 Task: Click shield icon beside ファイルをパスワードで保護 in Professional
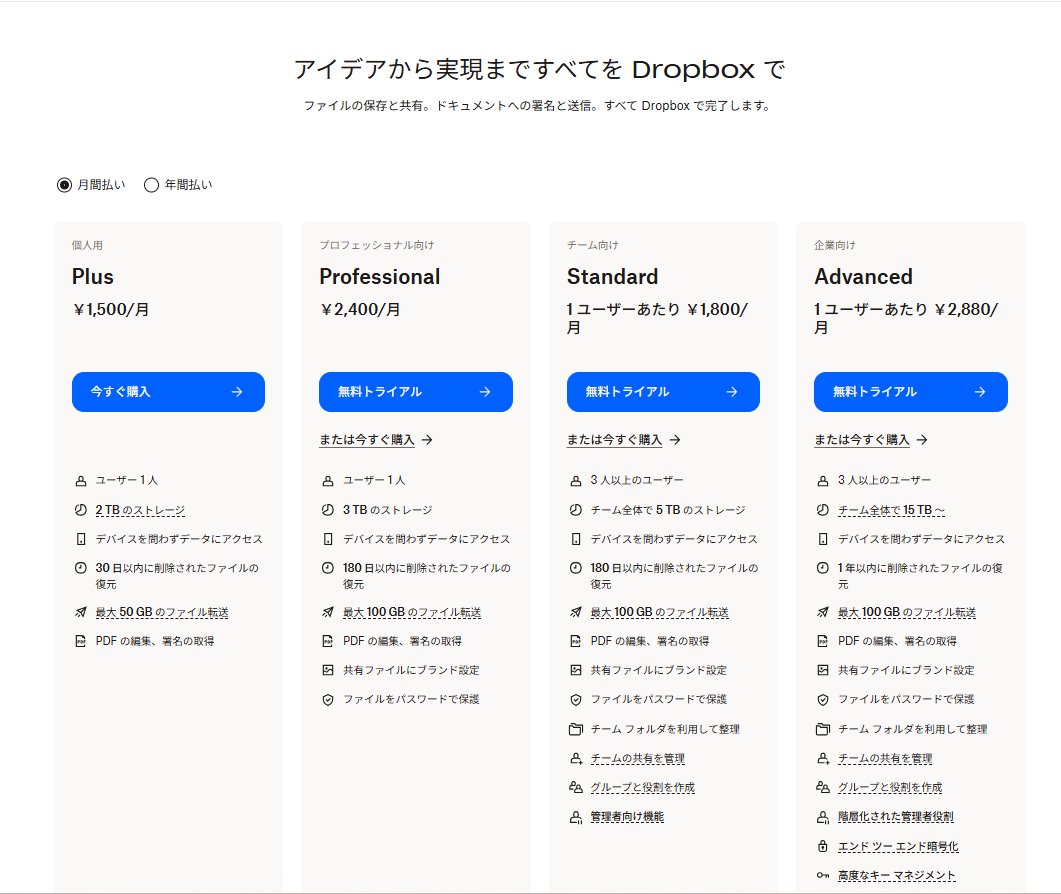click(328, 700)
